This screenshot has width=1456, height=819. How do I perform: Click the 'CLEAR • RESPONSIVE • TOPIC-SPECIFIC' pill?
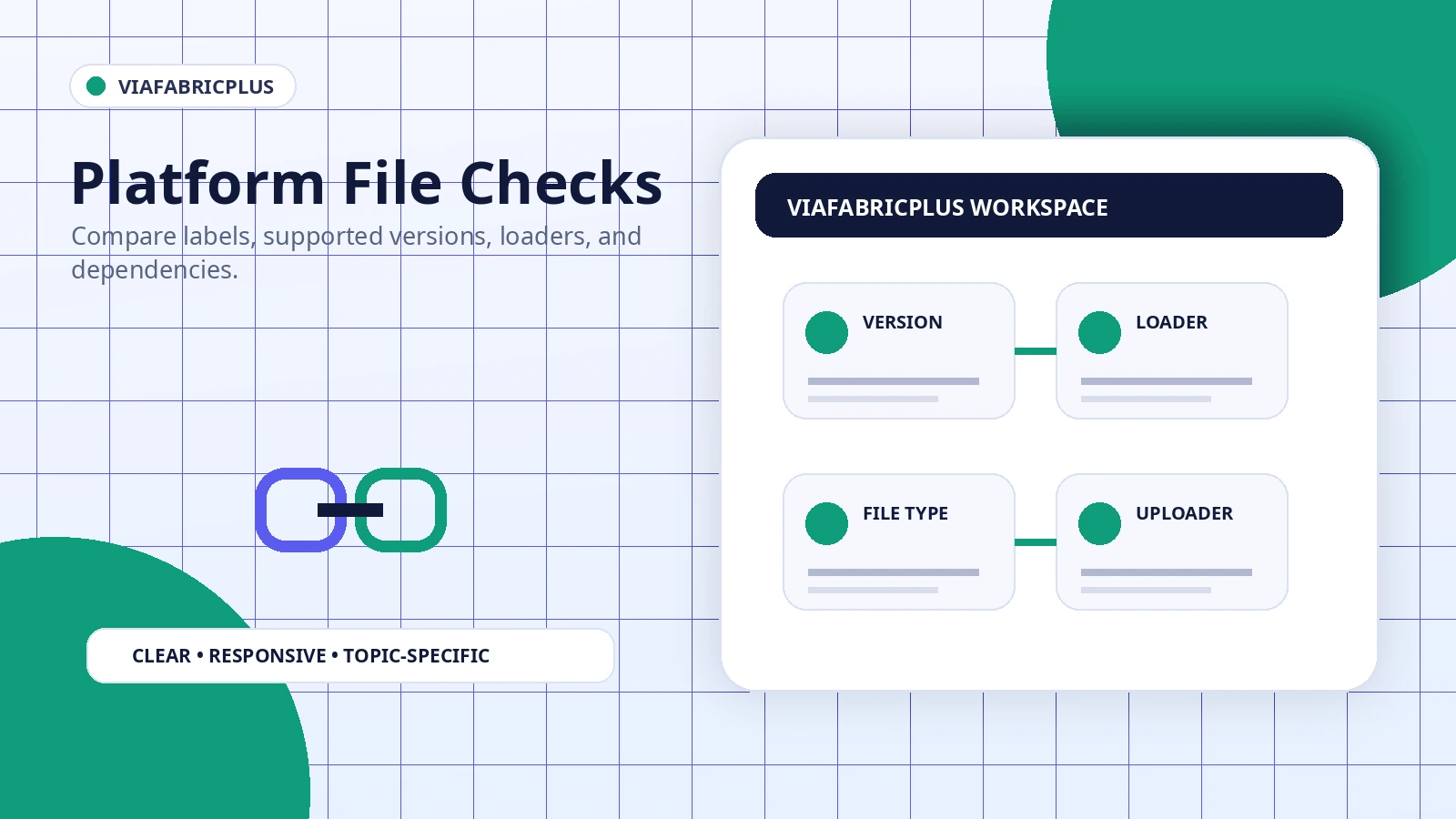(x=350, y=655)
